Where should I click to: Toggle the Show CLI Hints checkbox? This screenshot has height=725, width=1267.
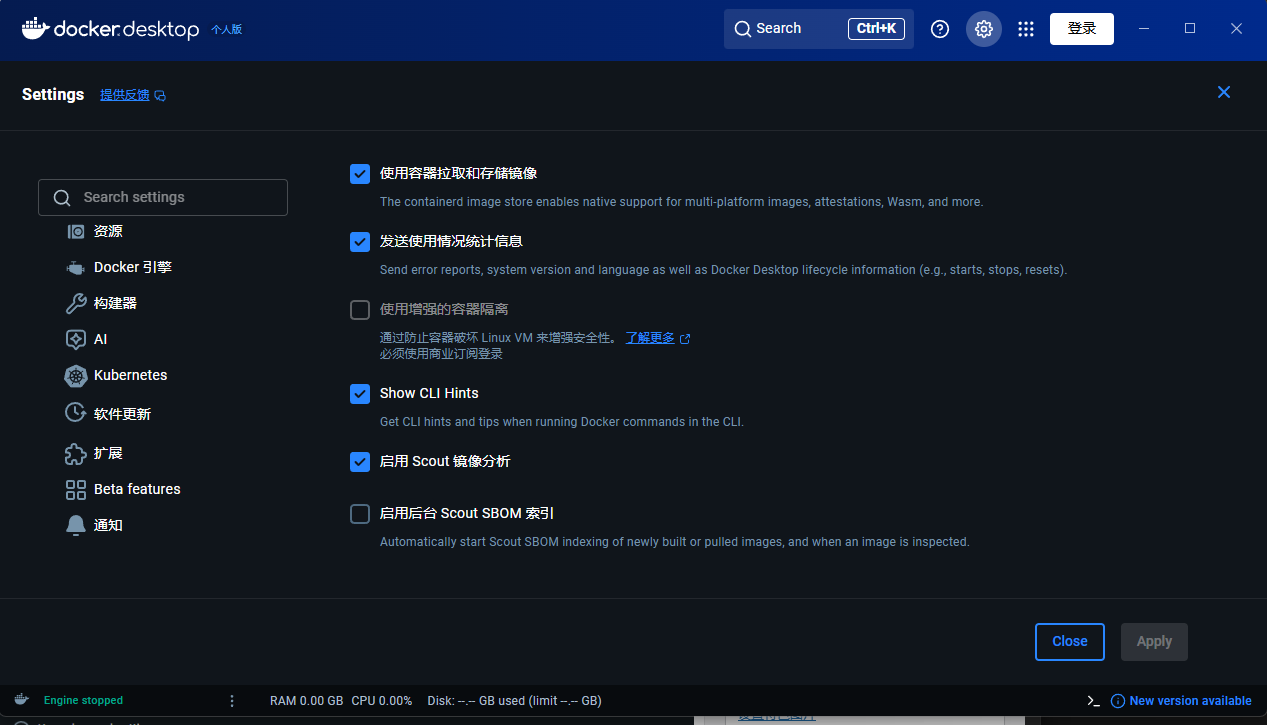(x=360, y=394)
